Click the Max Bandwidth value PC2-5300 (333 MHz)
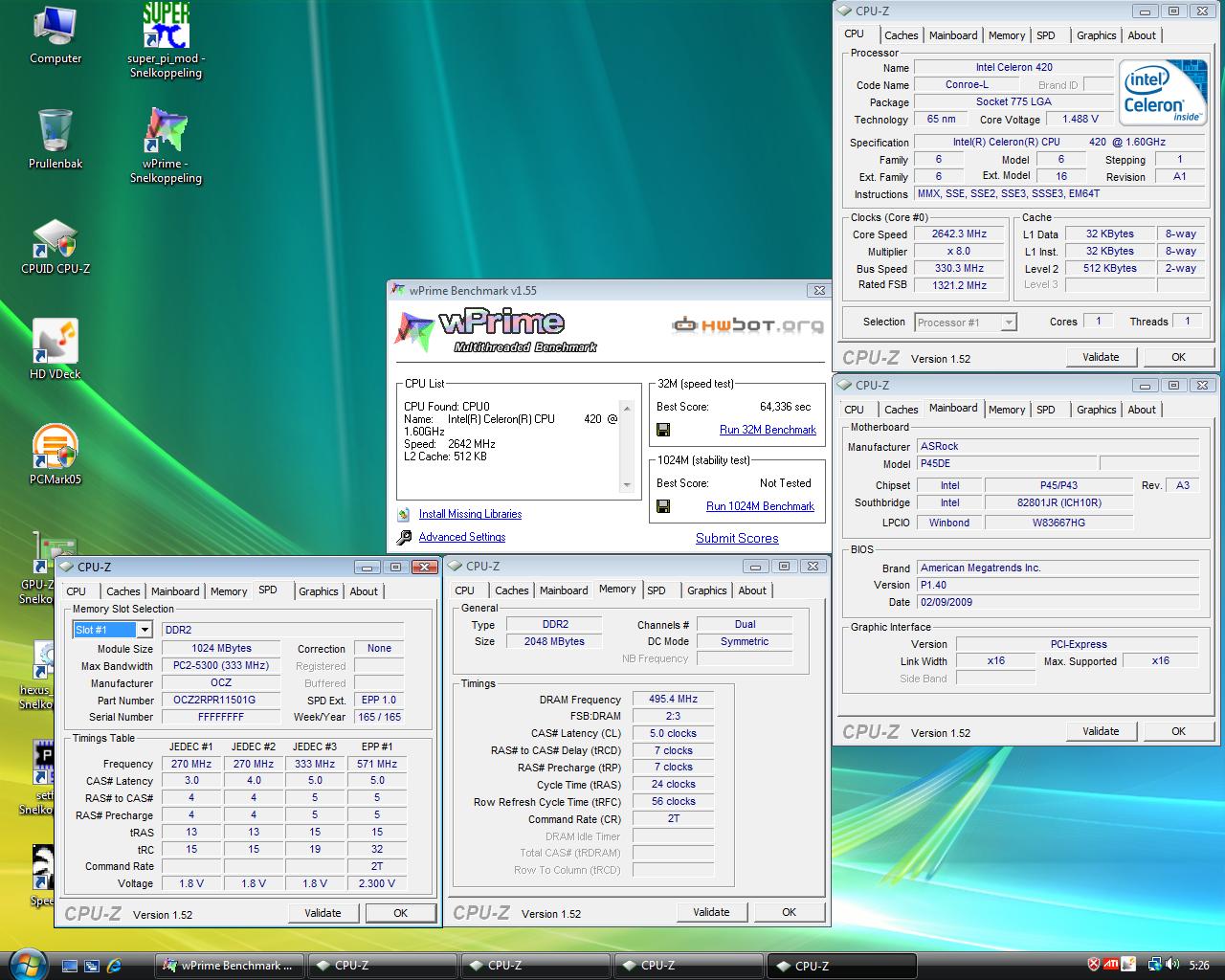1225x980 pixels. 221,665
